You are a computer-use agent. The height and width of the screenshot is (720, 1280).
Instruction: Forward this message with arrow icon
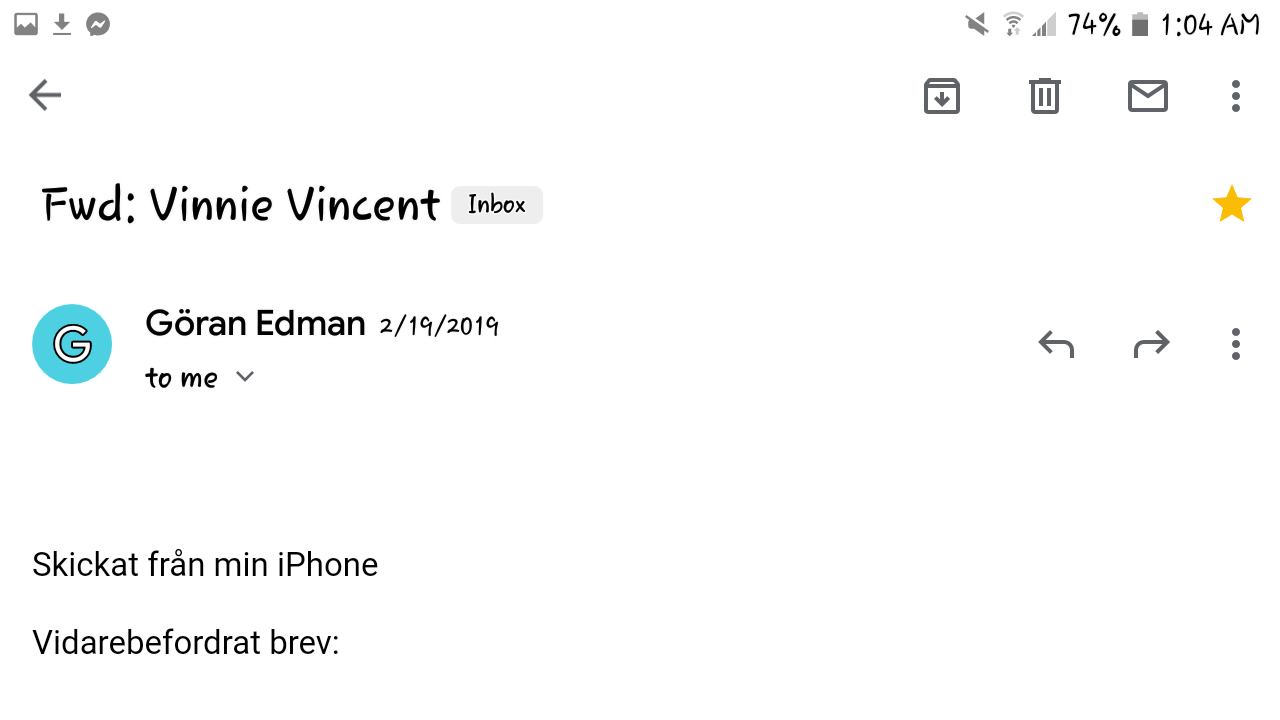click(x=1151, y=344)
